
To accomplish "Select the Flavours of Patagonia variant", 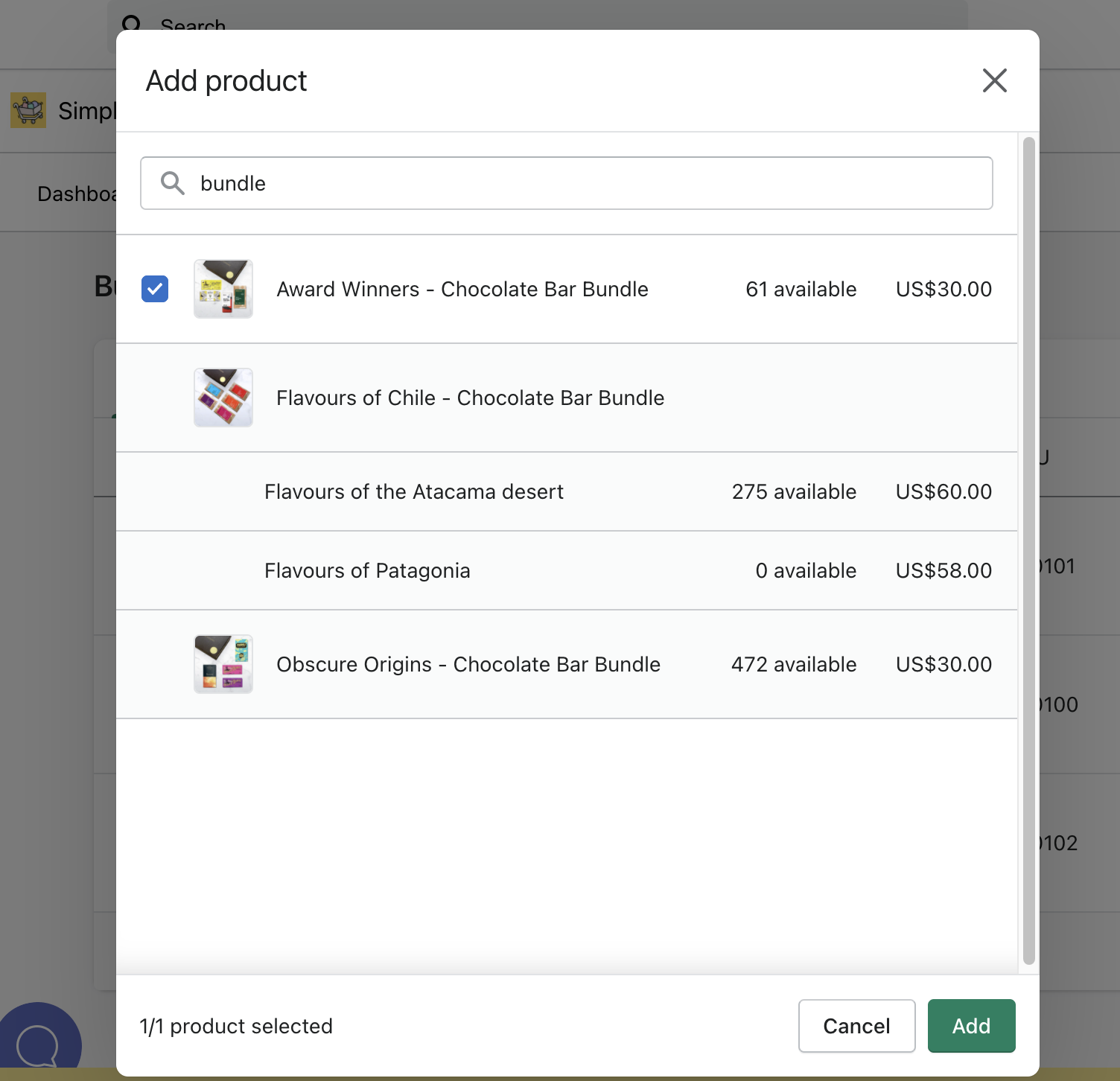I will (367, 570).
